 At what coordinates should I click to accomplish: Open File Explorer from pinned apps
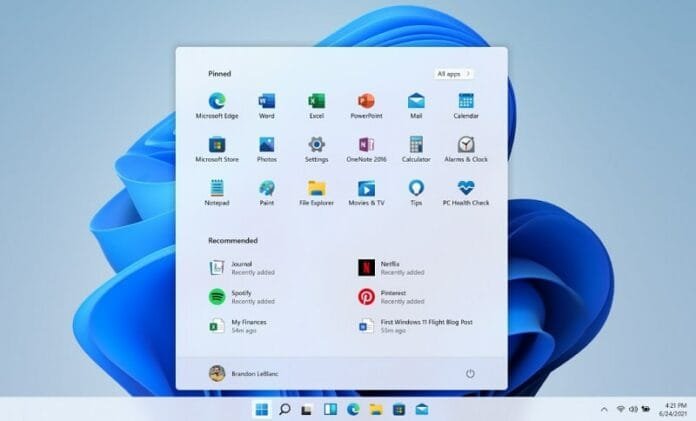pyautogui.click(x=316, y=193)
